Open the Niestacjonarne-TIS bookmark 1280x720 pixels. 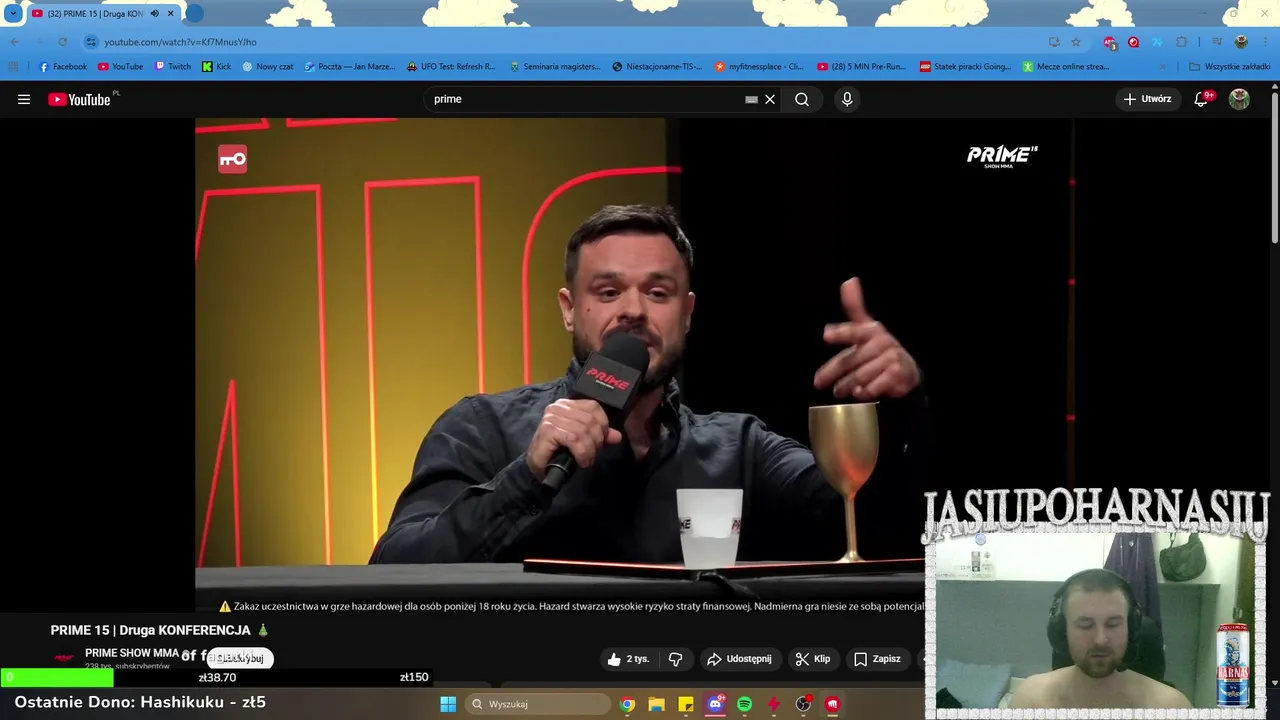[x=657, y=67]
